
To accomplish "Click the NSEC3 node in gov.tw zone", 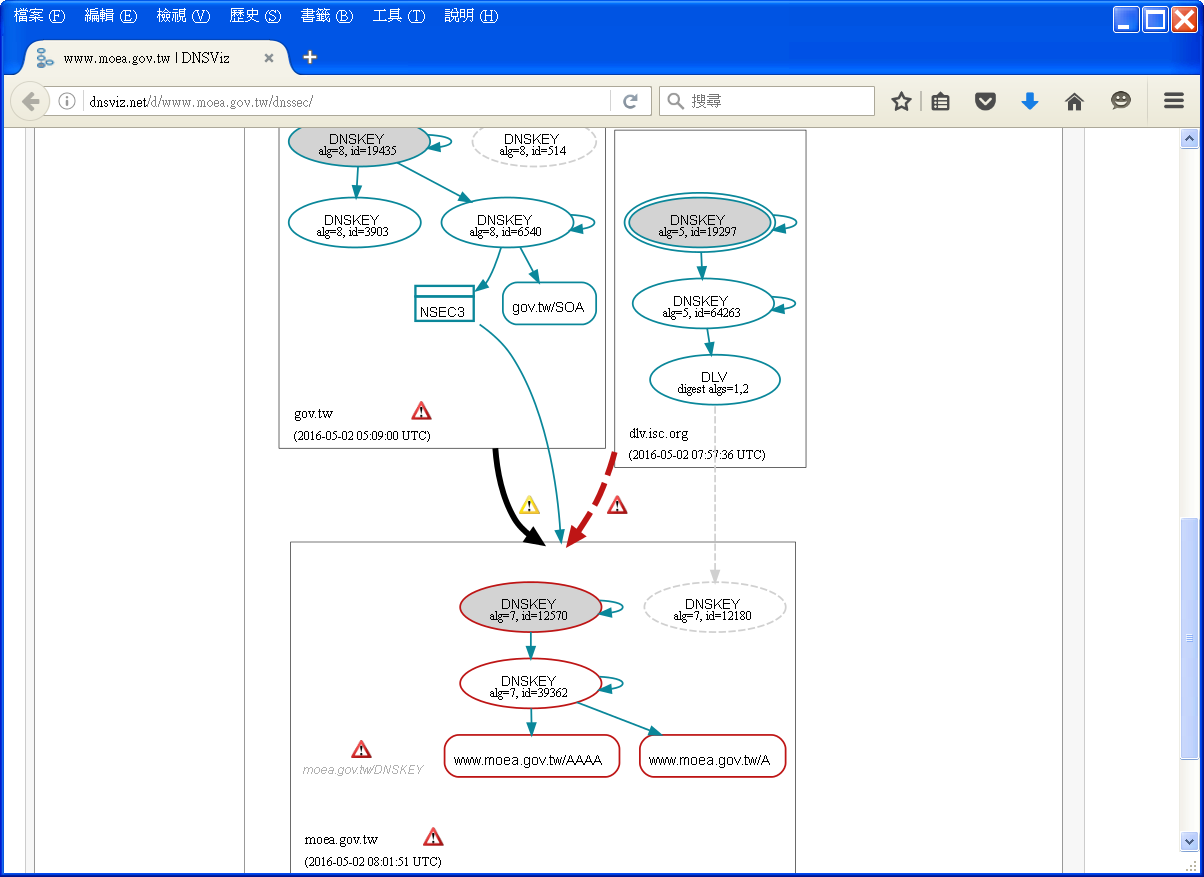I will coord(444,306).
